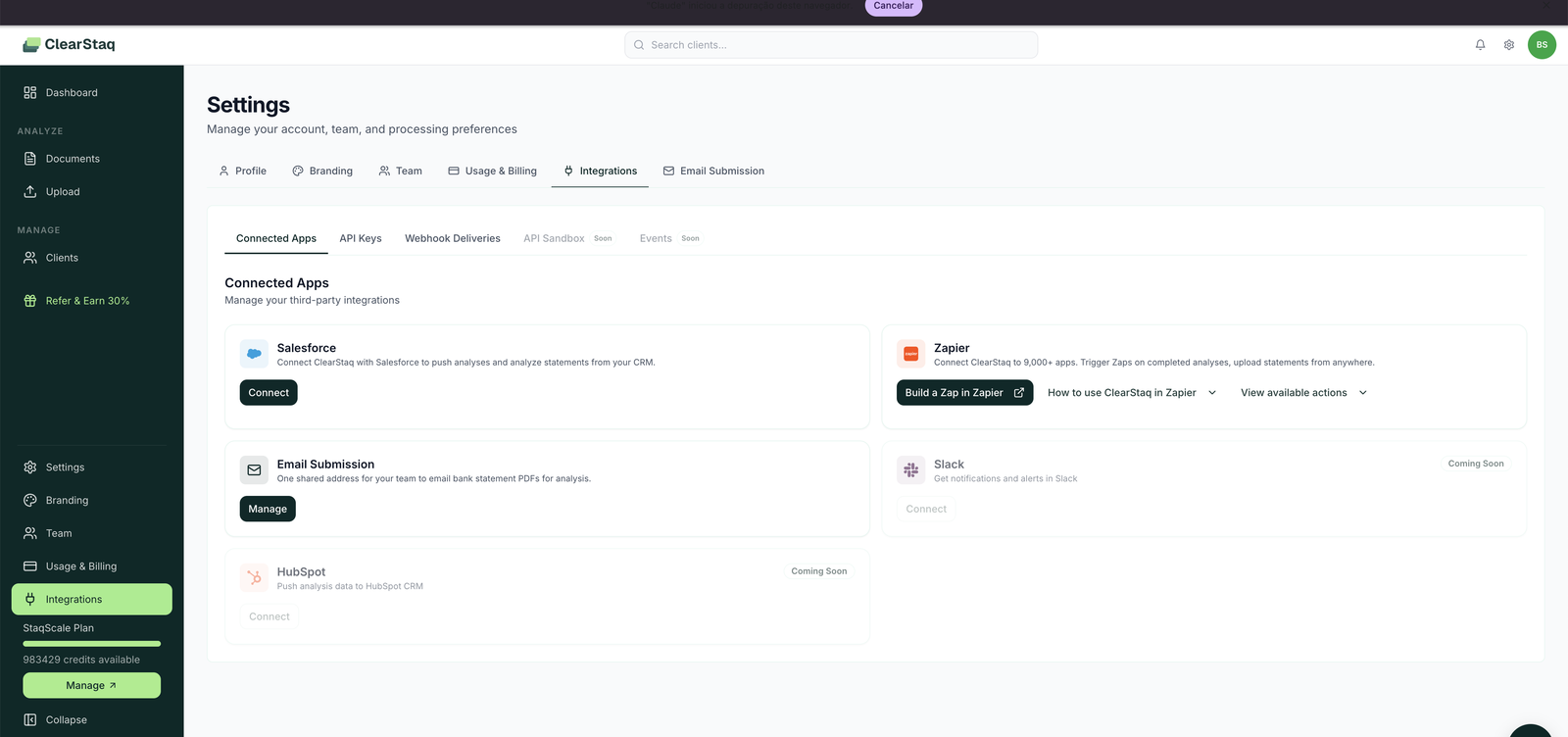The height and width of the screenshot is (737, 1568).
Task: Switch to the Email Submission tab
Action: click(713, 171)
